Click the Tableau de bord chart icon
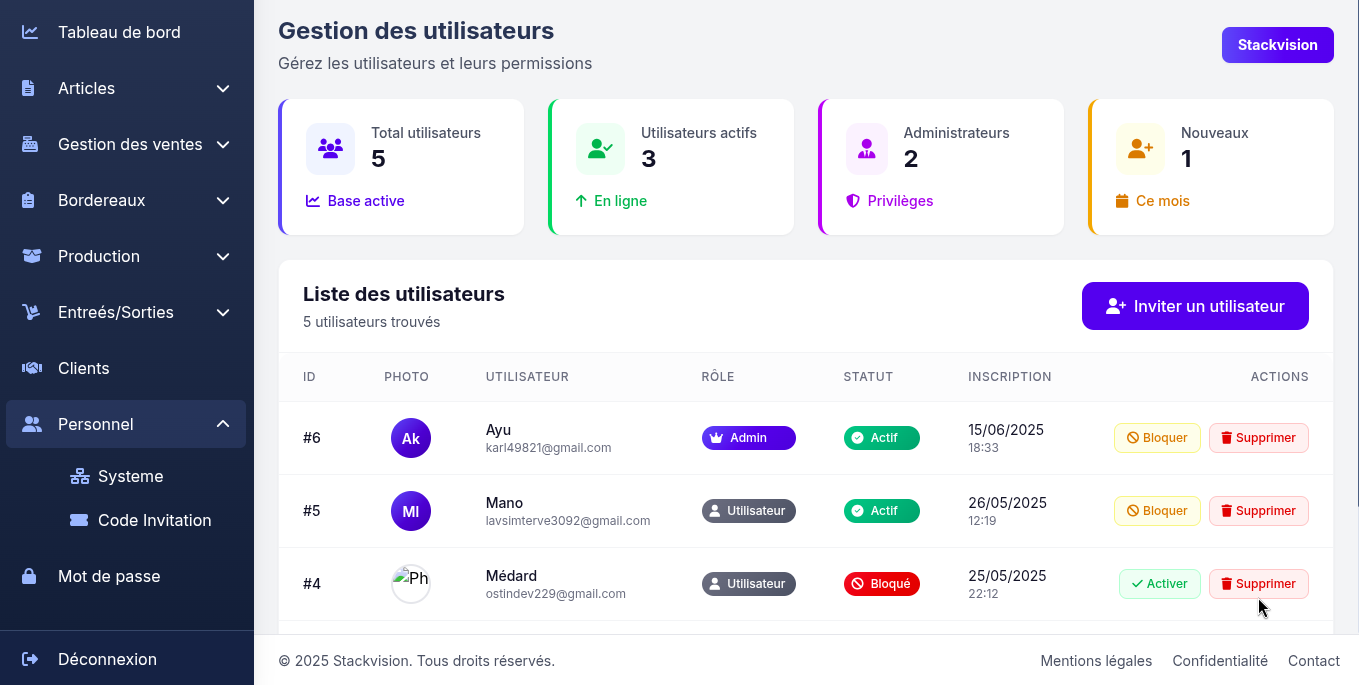This screenshot has height=685, width=1359. tap(30, 32)
